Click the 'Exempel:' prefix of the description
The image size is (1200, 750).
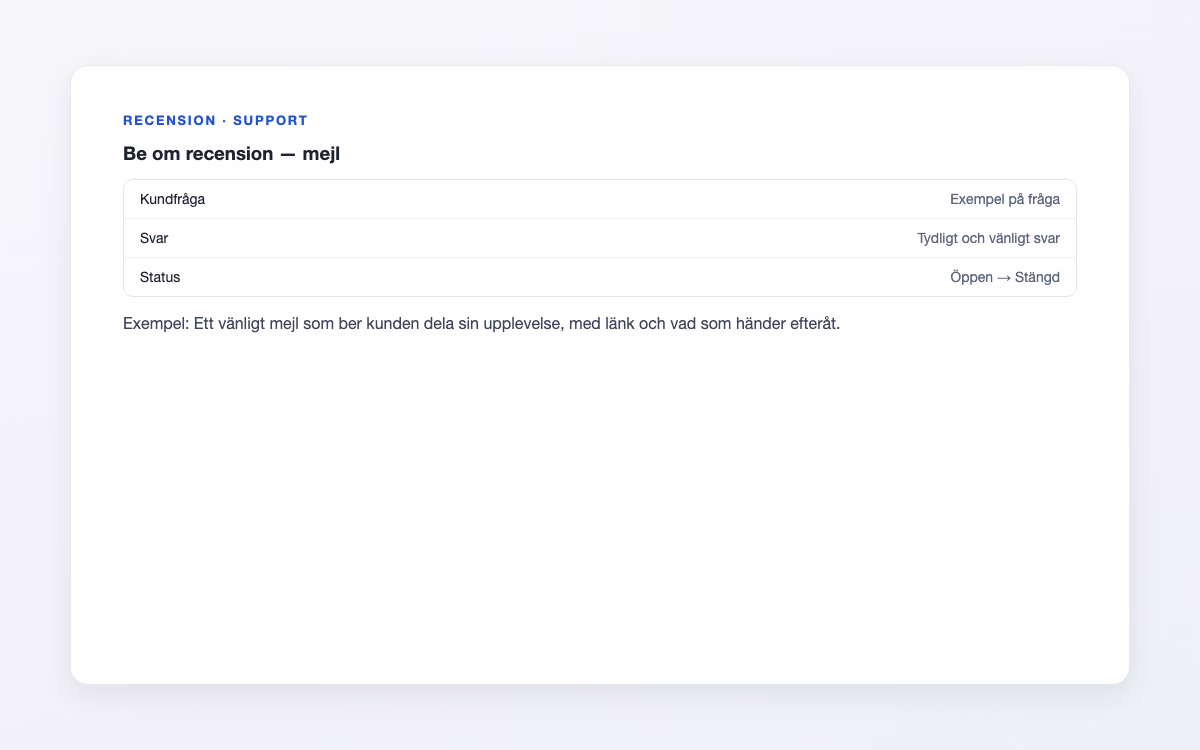pos(156,325)
